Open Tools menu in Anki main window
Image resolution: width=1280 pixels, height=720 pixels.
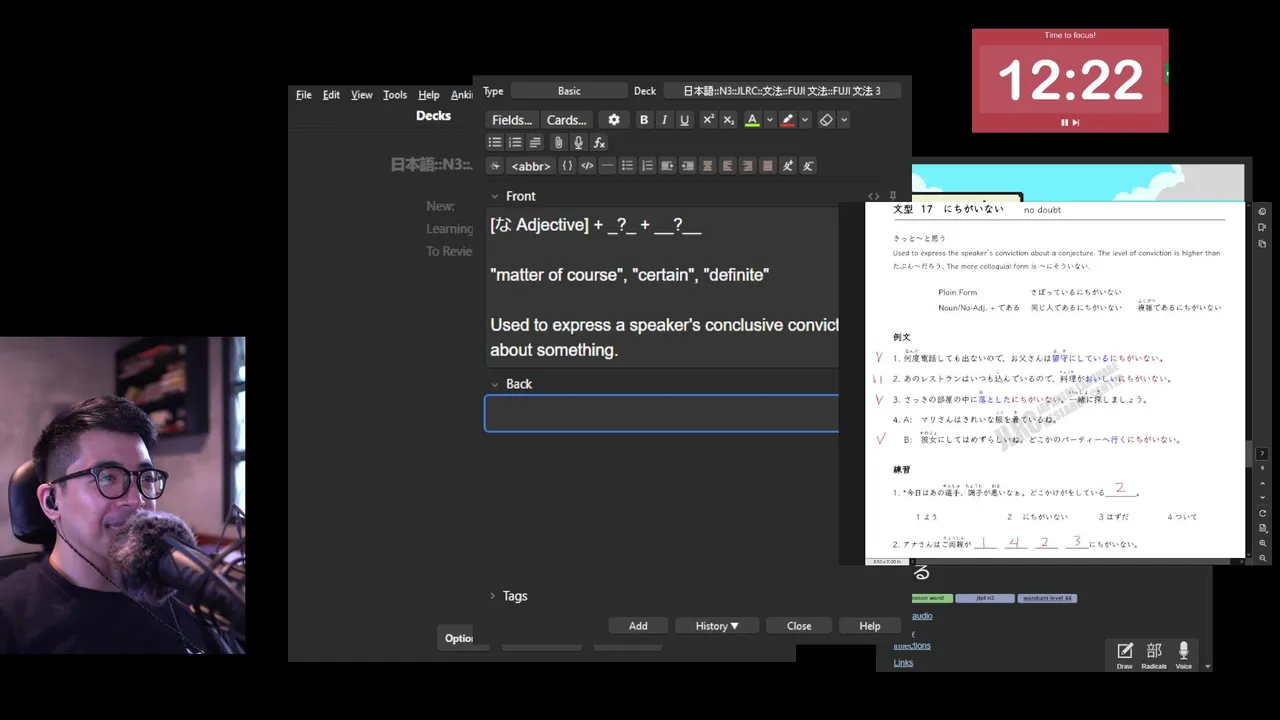click(395, 95)
